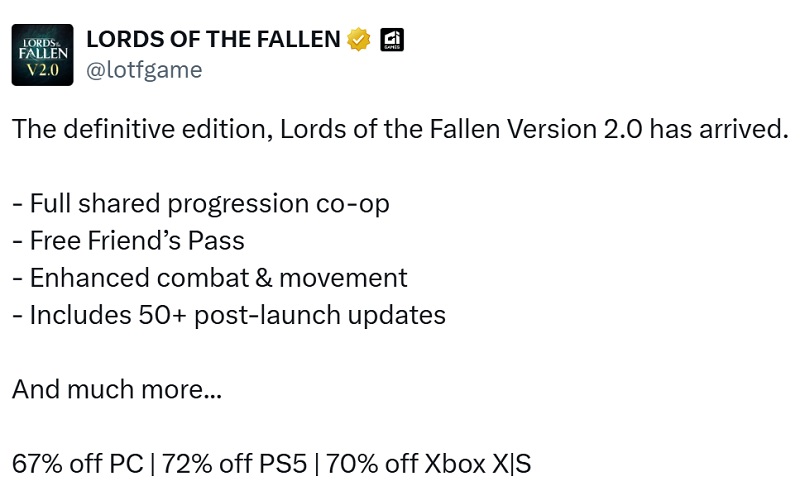800x486 pixels.
Task: Click the "Free Friend's Pass" line
Action: click(x=128, y=241)
